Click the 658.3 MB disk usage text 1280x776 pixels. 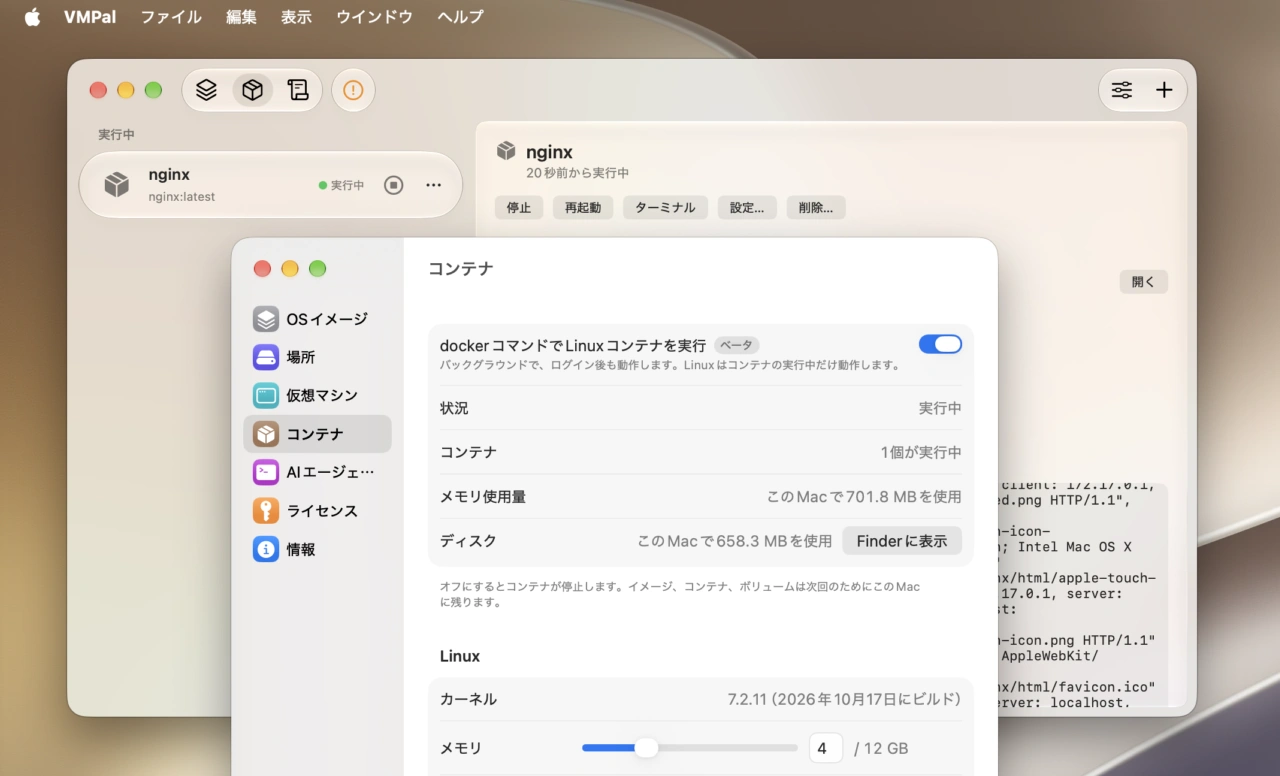point(735,541)
